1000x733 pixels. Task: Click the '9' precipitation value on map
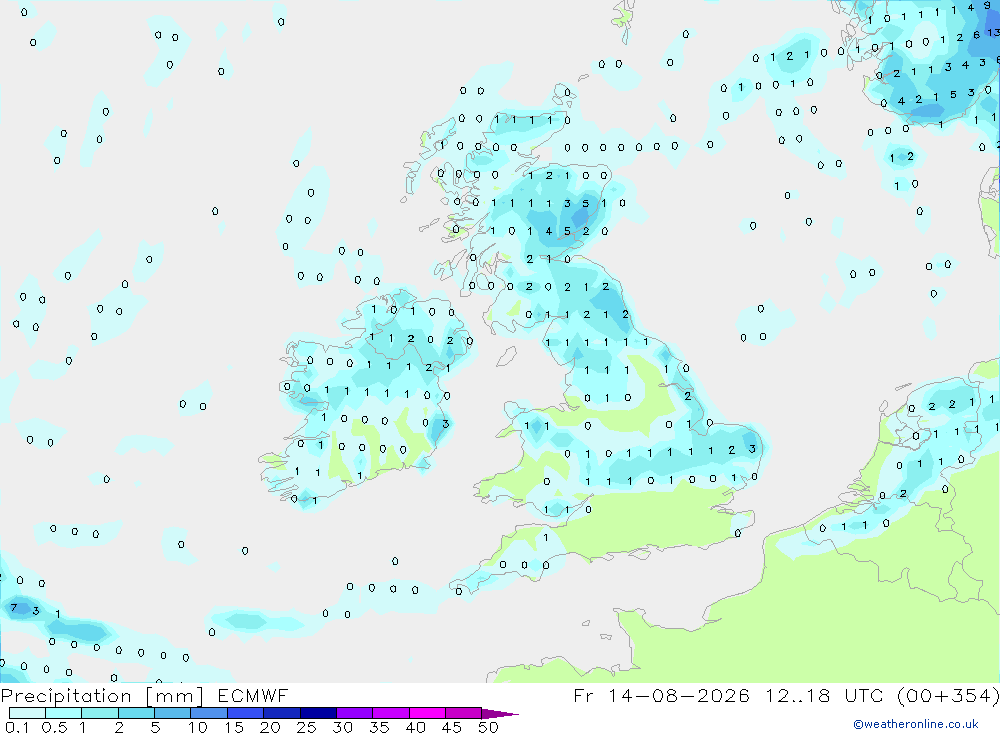coord(987,6)
